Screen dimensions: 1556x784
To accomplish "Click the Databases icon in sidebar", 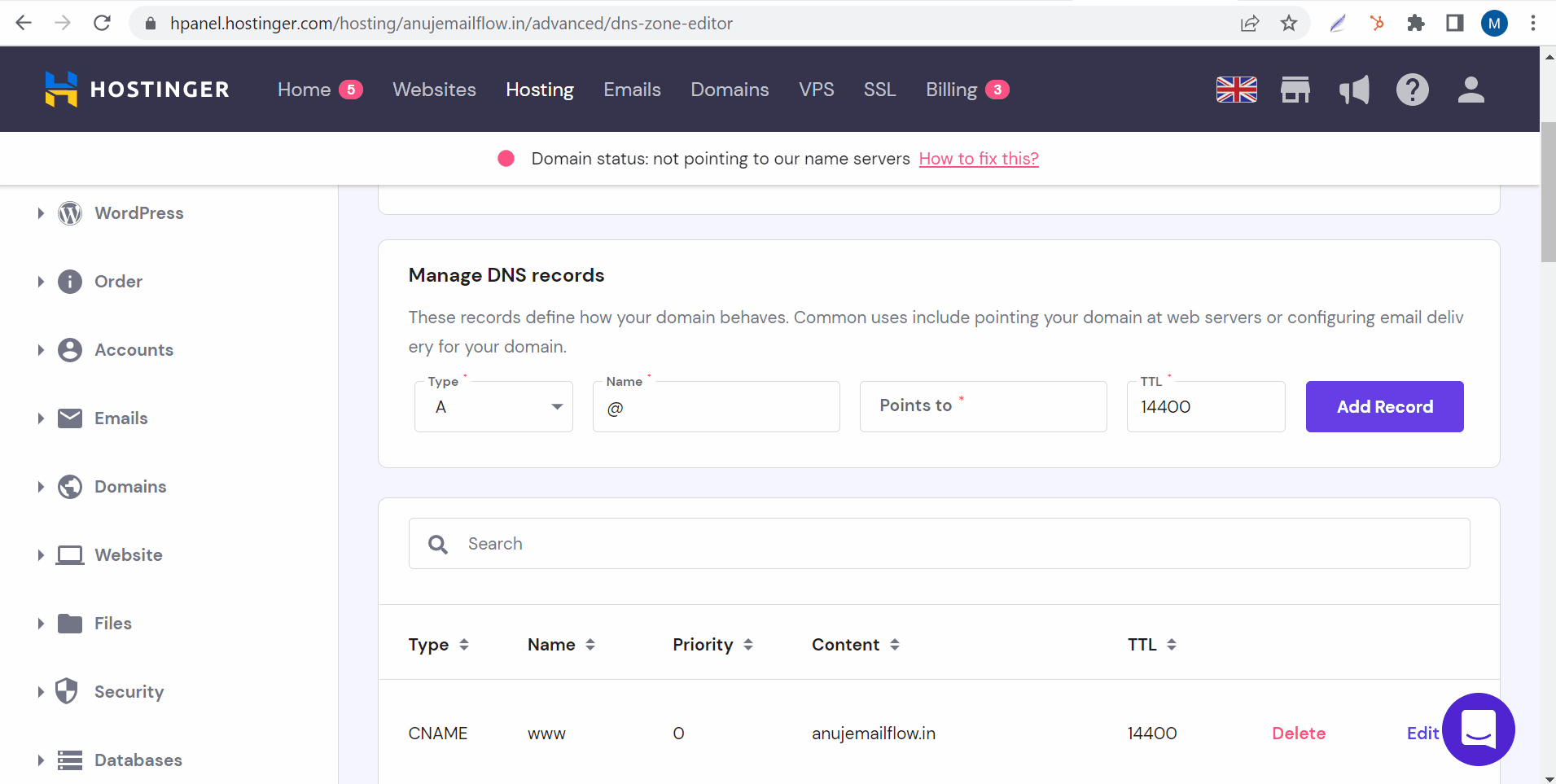I will (x=70, y=760).
